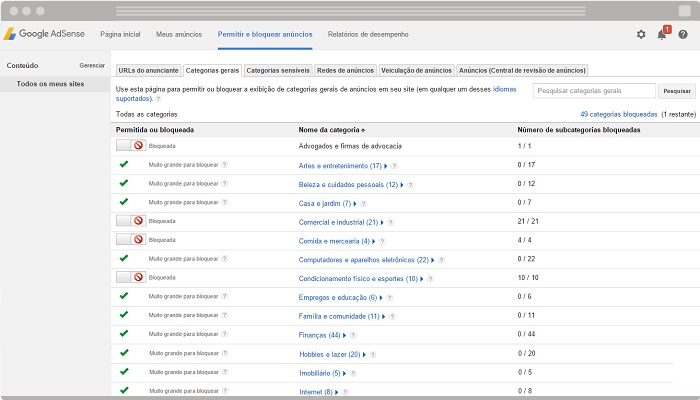The height and width of the screenshot is (400, 700).
Task: Expand Comida e mercearia subcategories arrow
Action: tap(374, 241)
